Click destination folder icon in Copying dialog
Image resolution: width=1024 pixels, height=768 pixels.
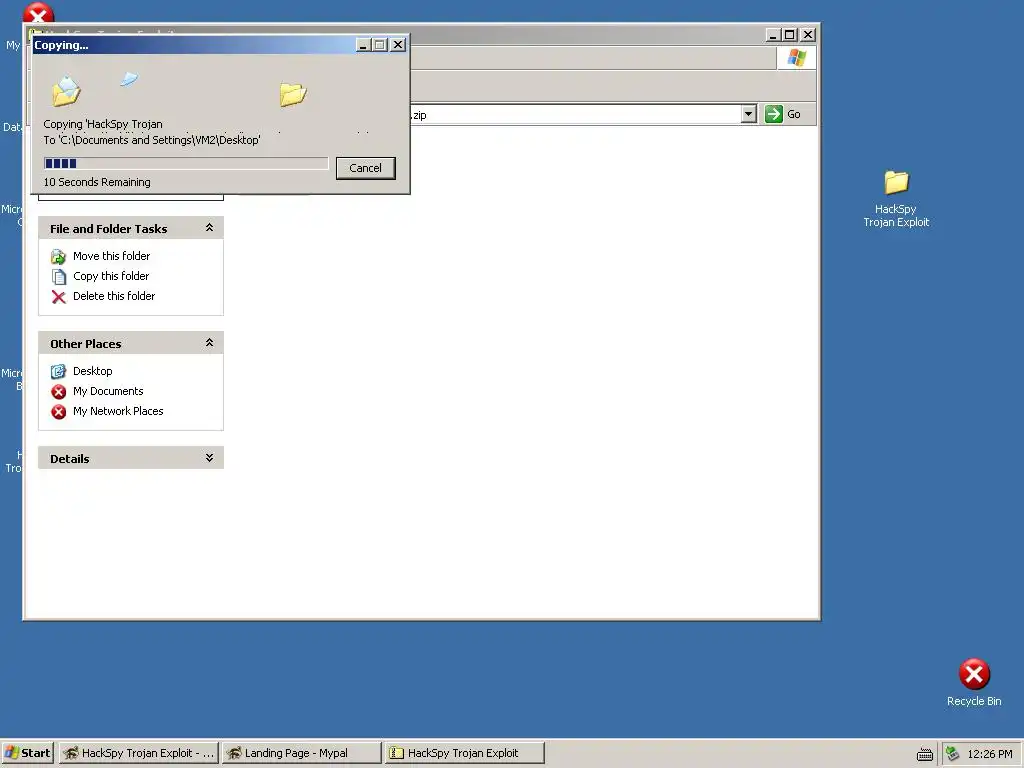(293, 94)
